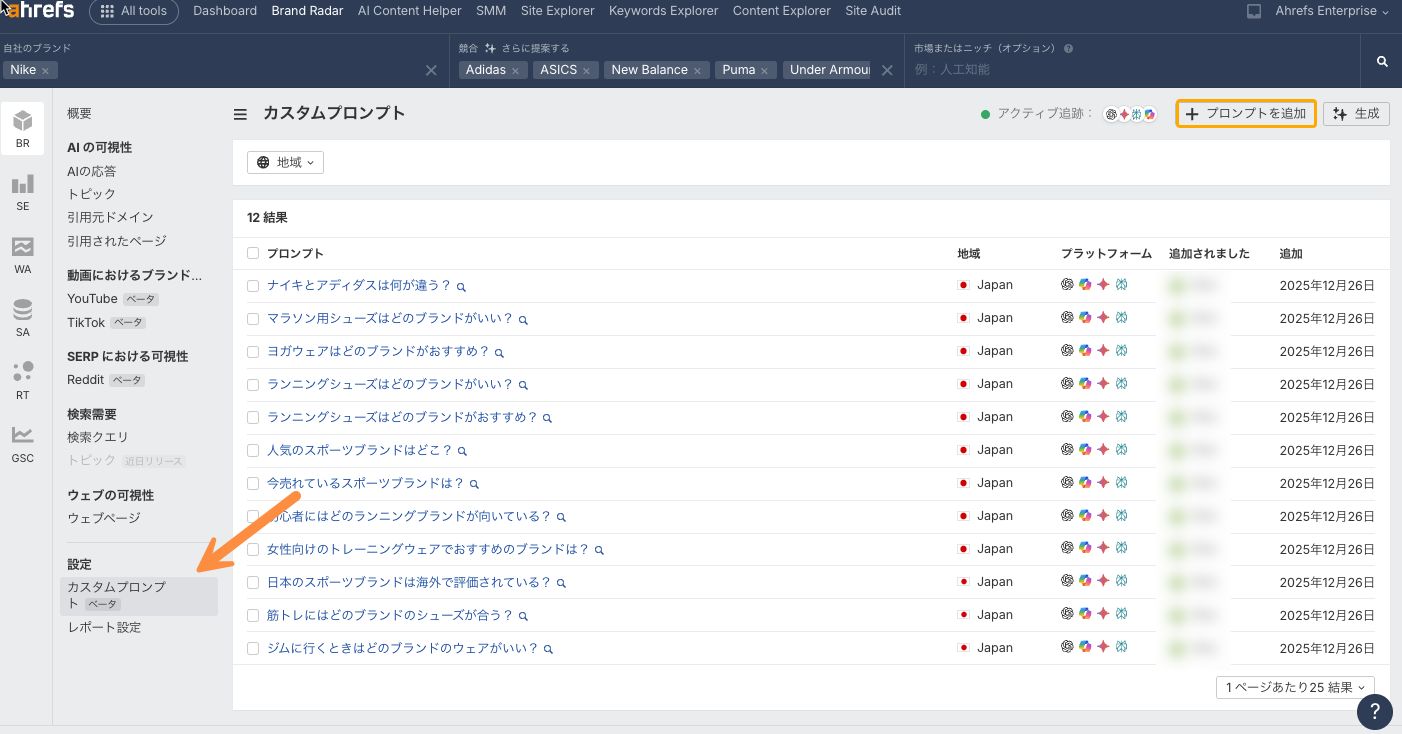
Task: Check the select-all プロンプト header checkbox
Action: click(253, 254)
